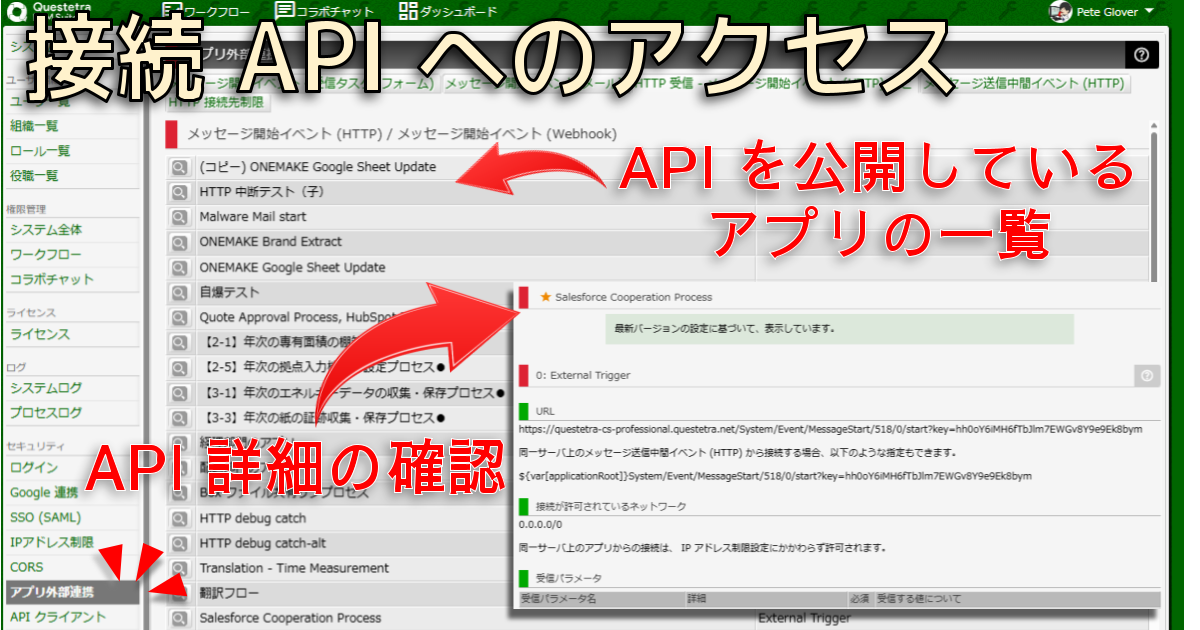Open the コラボチャット top menu
The height and width of the screenshot is (630, 1200).
pyautogui.click(x=327, y=11)
